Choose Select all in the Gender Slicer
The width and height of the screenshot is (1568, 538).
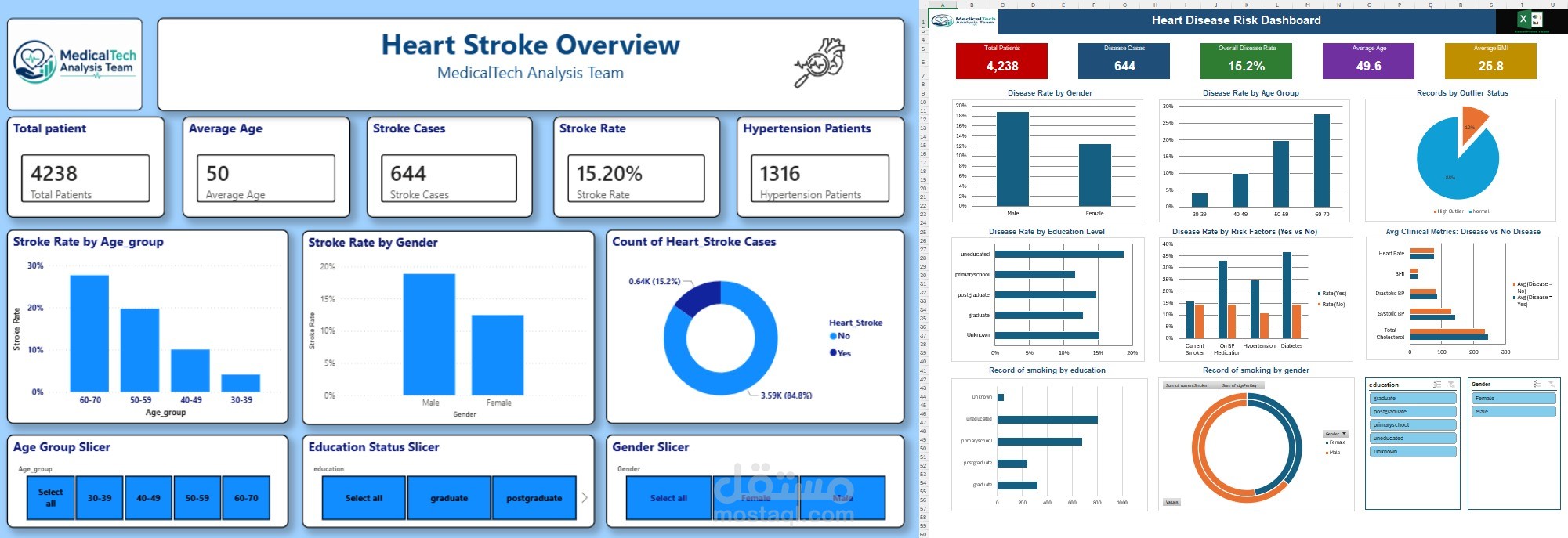coord(668,498)
